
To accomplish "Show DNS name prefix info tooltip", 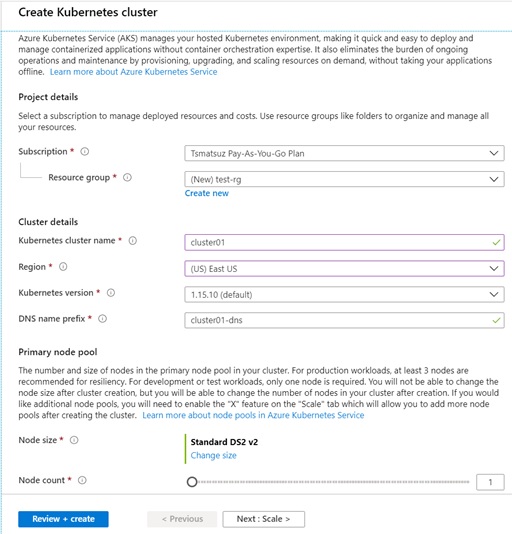I will point(102,319).
